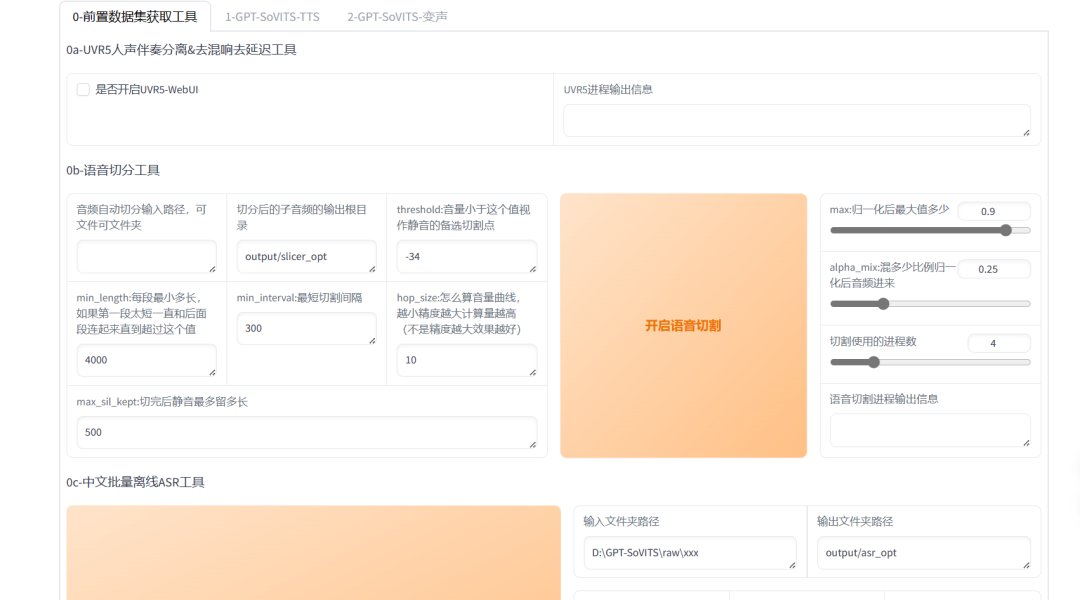1080x600 pixels.
Task: Click the max number box showing 0.9
Action: click(x=994, y=211)
